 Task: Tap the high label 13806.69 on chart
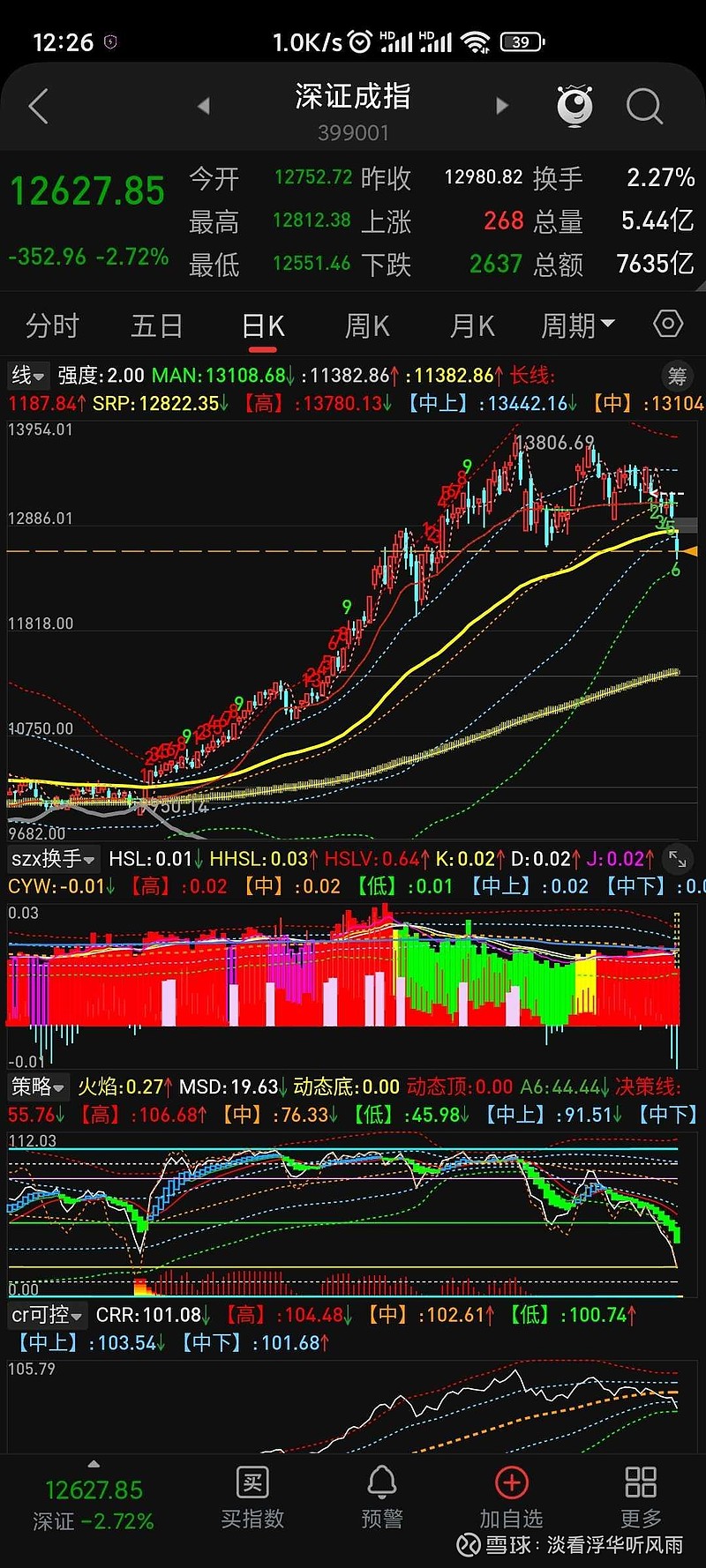(554, 442)
